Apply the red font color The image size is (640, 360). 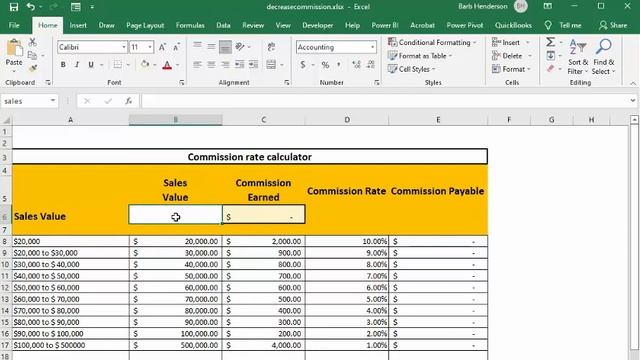[167, 64]
